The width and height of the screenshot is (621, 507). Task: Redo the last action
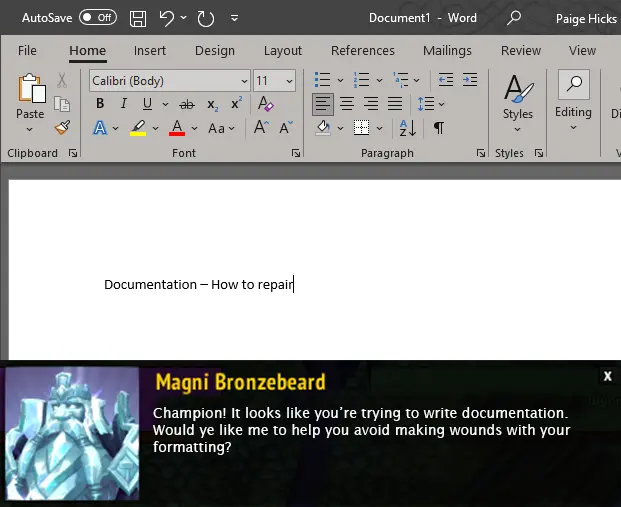[206, 18]
